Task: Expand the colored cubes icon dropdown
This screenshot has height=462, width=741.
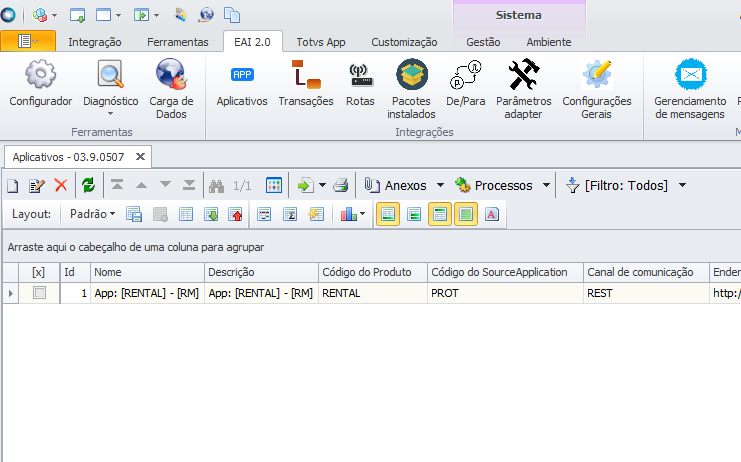Action: [x=54, y=16]
